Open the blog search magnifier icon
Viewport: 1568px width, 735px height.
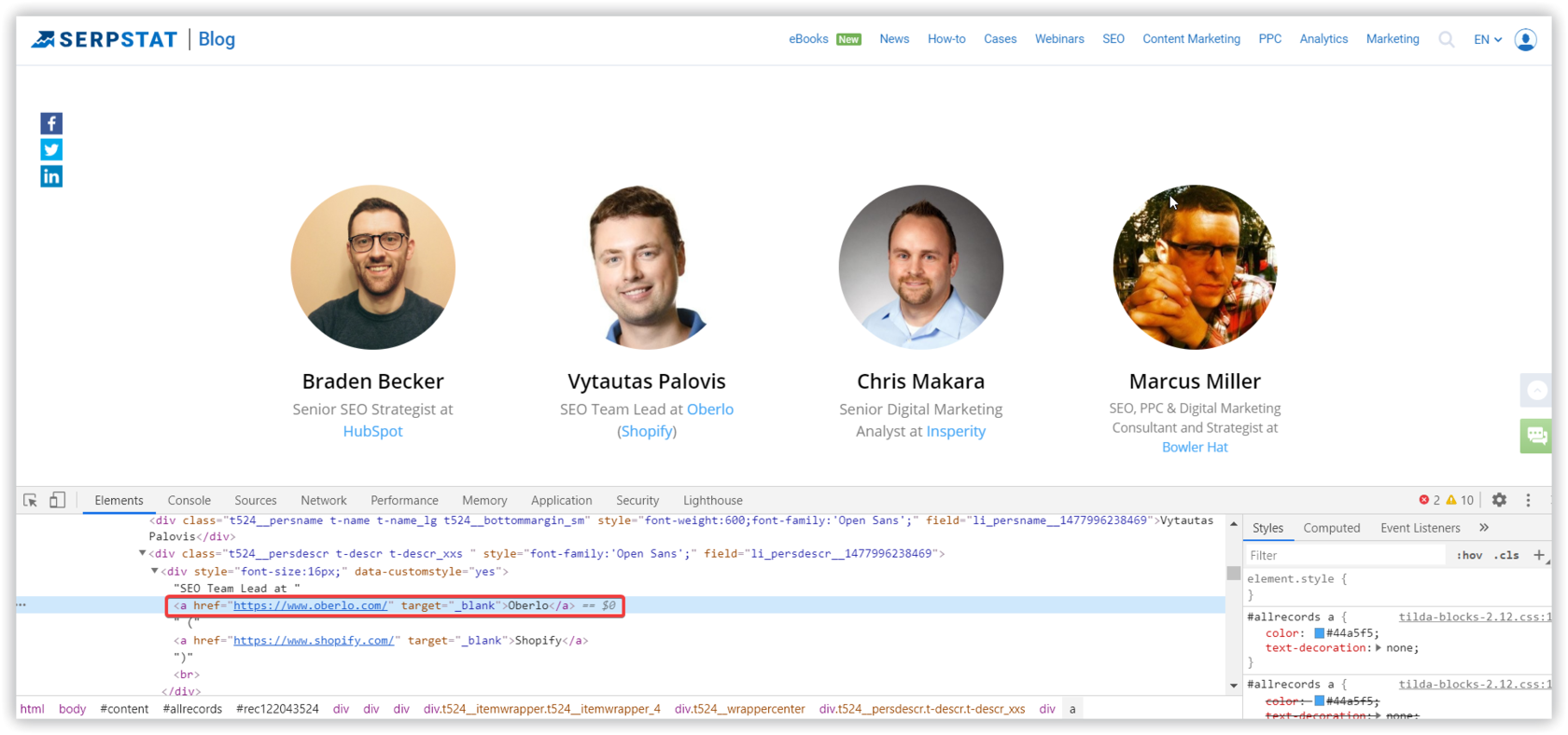pos(1446,39)
